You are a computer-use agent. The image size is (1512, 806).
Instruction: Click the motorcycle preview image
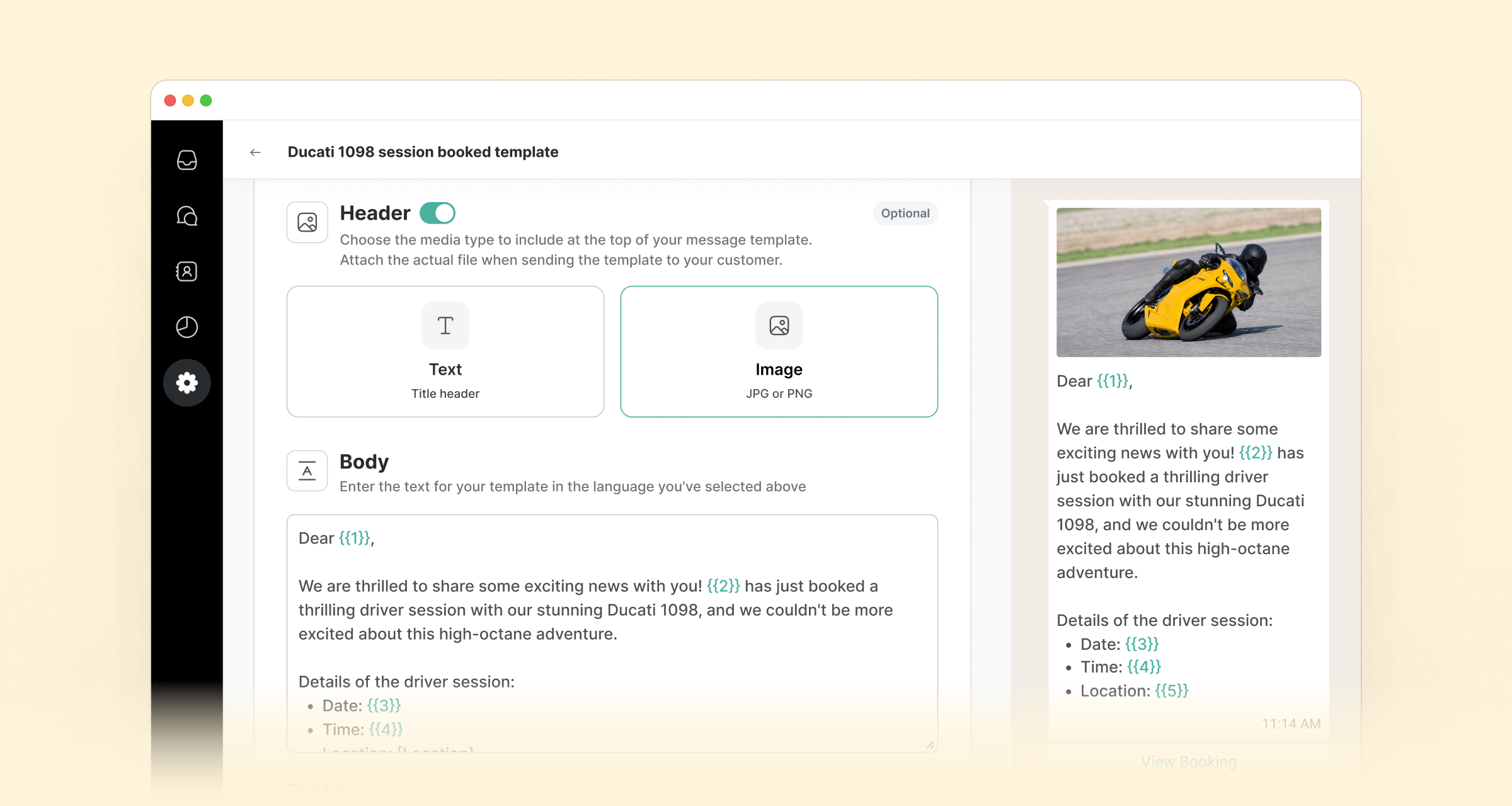(x=1189, y=282)
